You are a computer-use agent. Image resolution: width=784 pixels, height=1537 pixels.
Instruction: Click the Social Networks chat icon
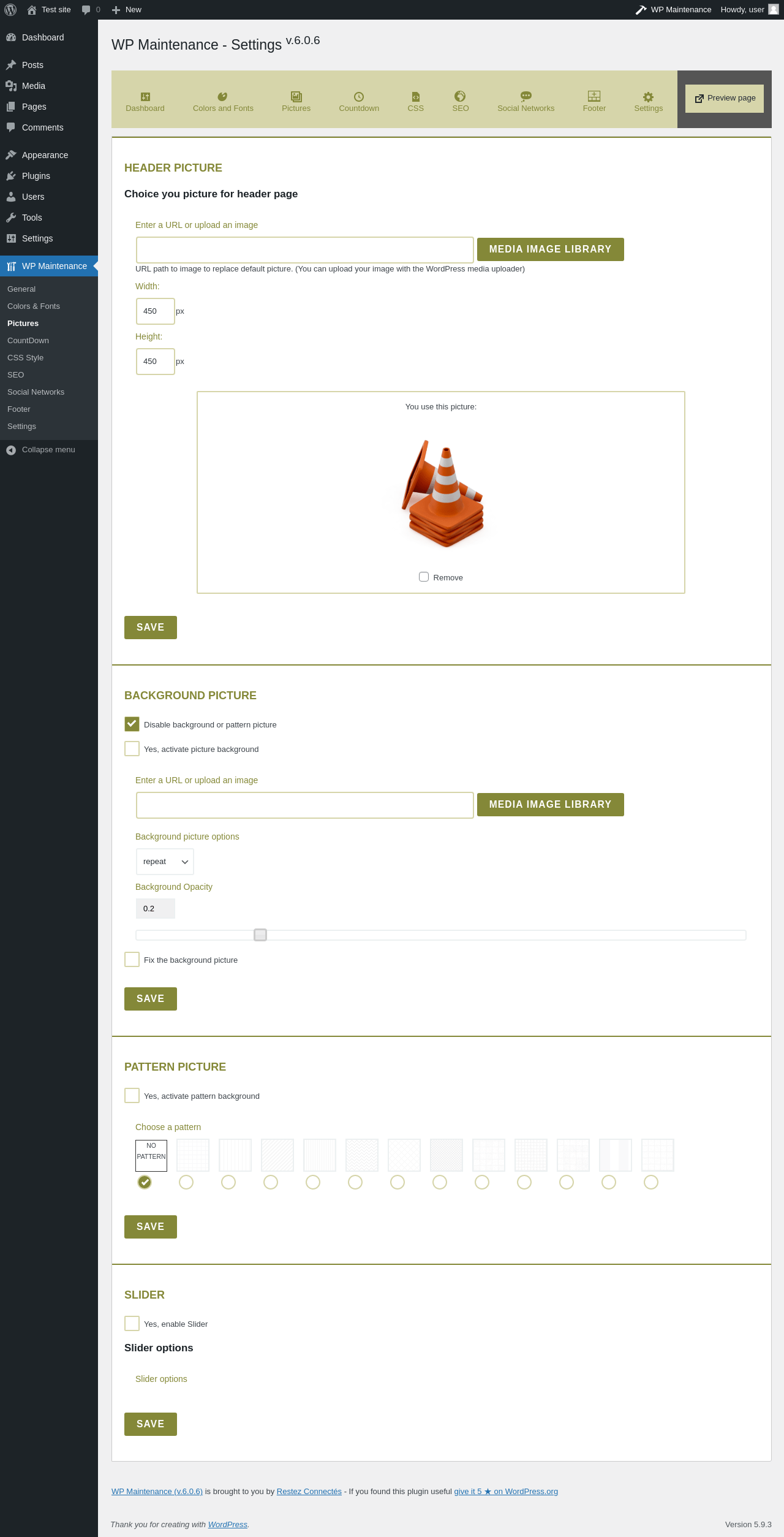coord(526,96)
